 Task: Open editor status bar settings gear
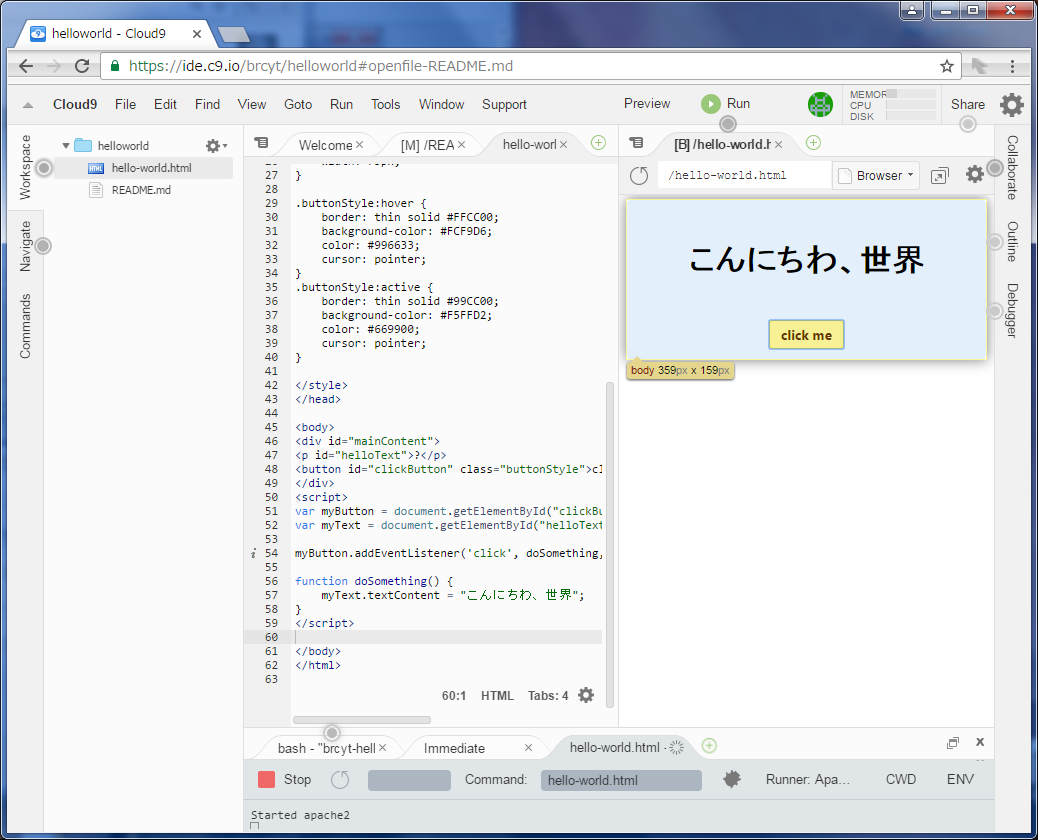click(586, 696)
